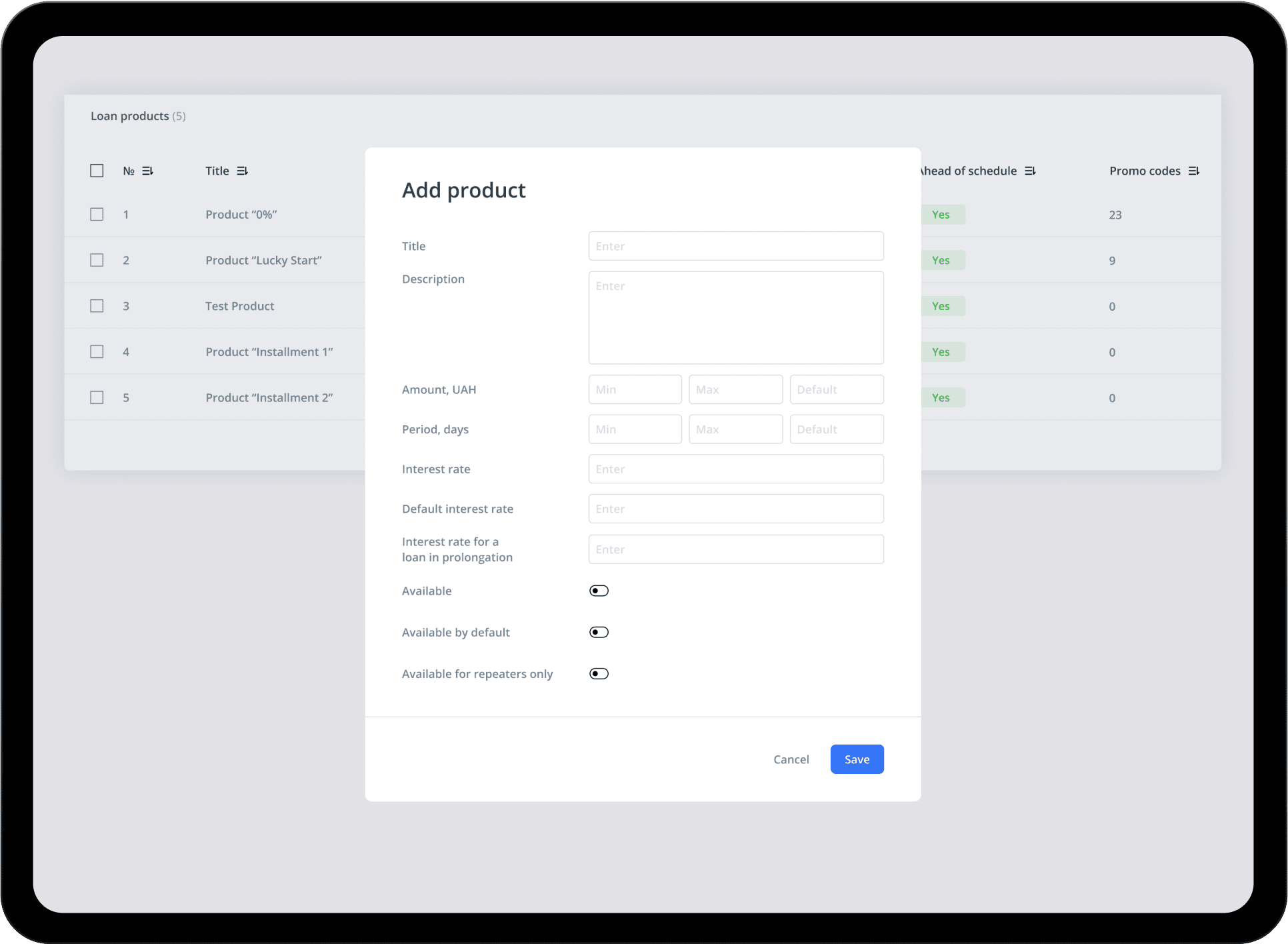Tick checkbox for row 4 Product "Installment 1"

tap(97, 351)
